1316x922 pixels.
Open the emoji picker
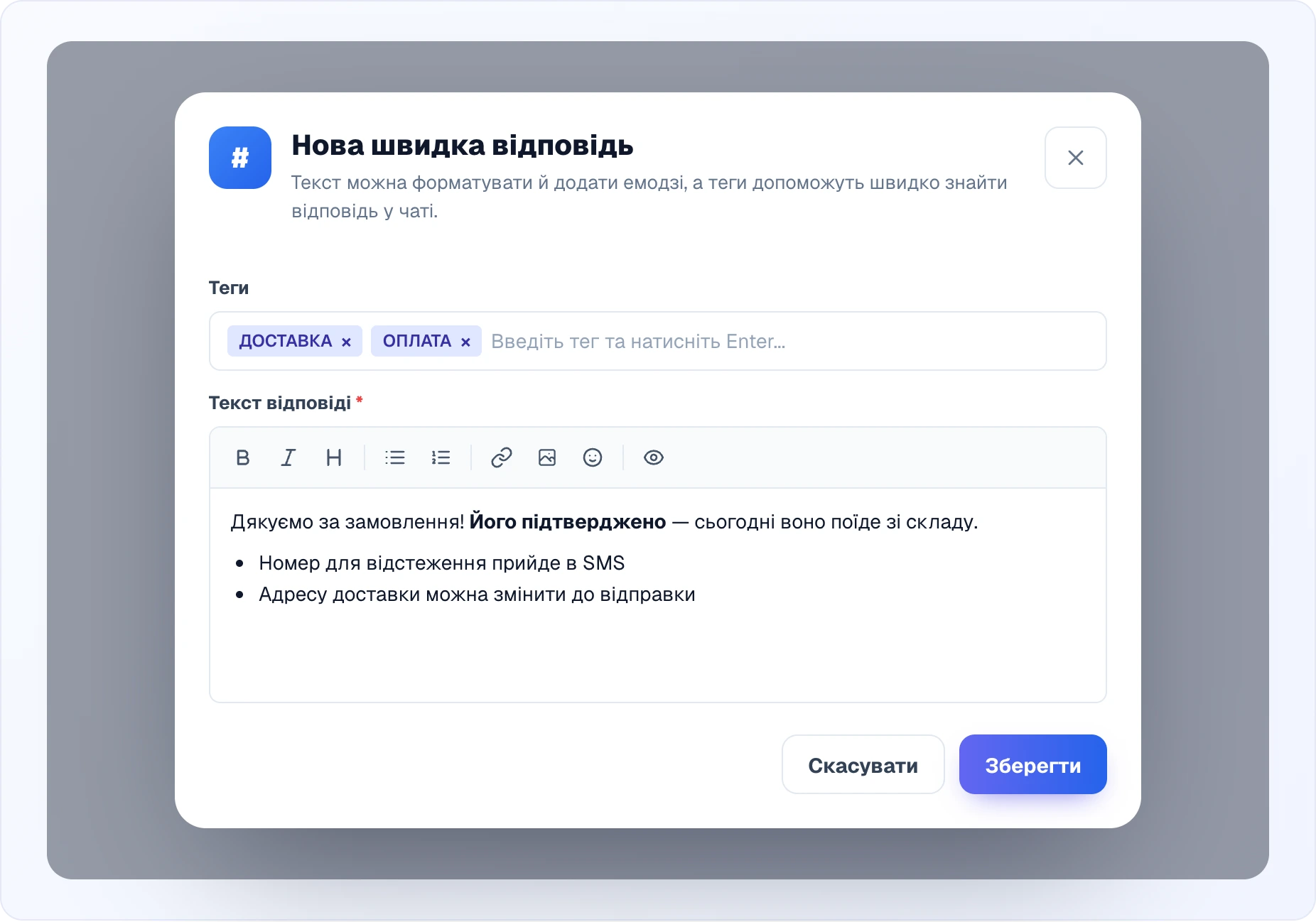coord(593,457)
